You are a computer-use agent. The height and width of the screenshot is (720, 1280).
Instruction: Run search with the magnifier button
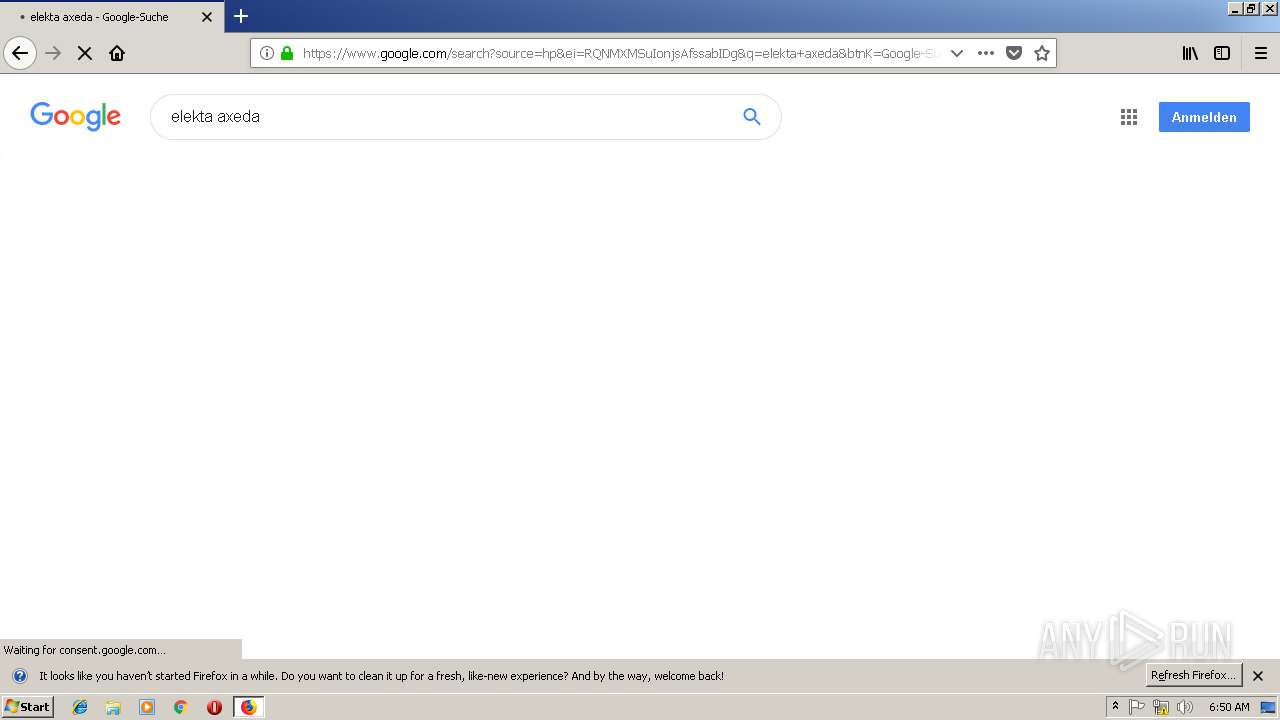(x=752, y=116)
